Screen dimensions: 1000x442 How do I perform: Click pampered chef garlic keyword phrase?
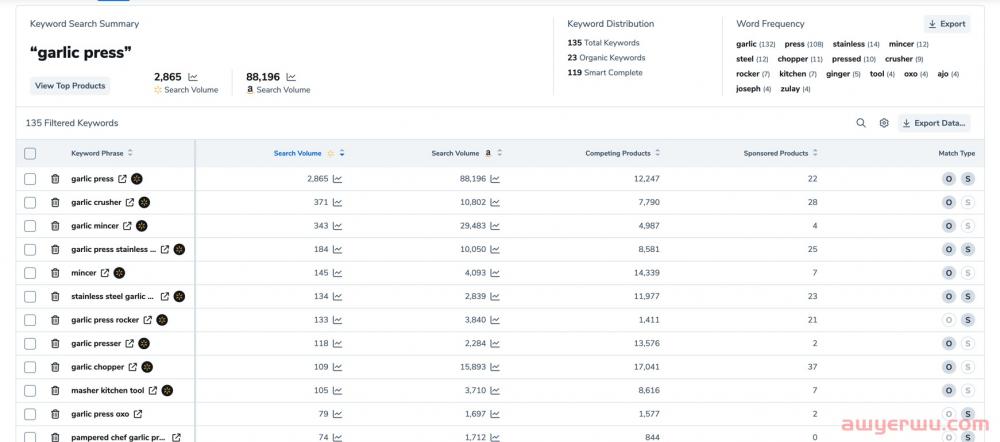coord(119,438)
